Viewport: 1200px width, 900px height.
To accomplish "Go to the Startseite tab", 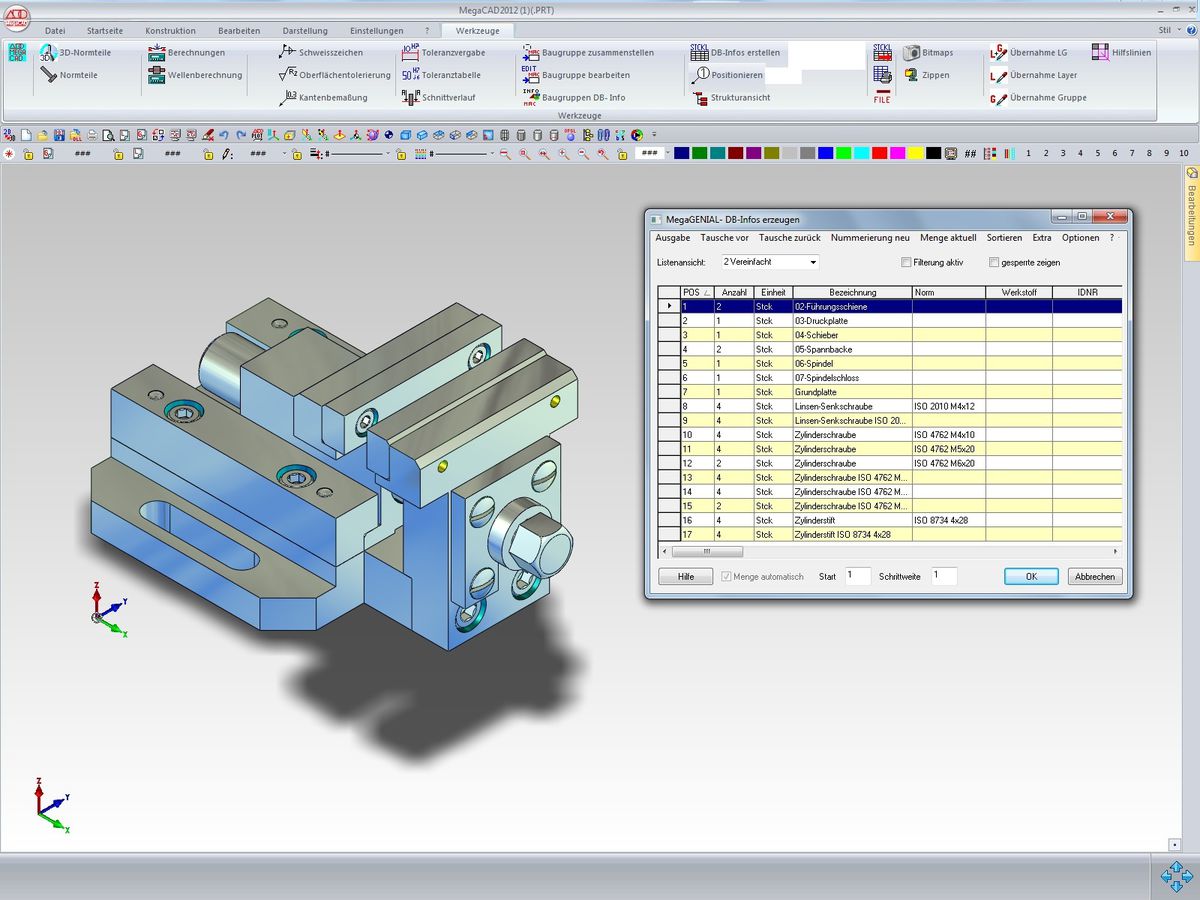I will [105, 31].
